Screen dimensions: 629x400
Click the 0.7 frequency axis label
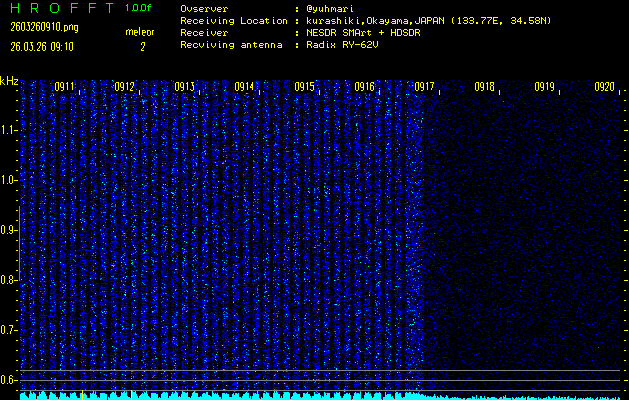(x=8, y=330)
